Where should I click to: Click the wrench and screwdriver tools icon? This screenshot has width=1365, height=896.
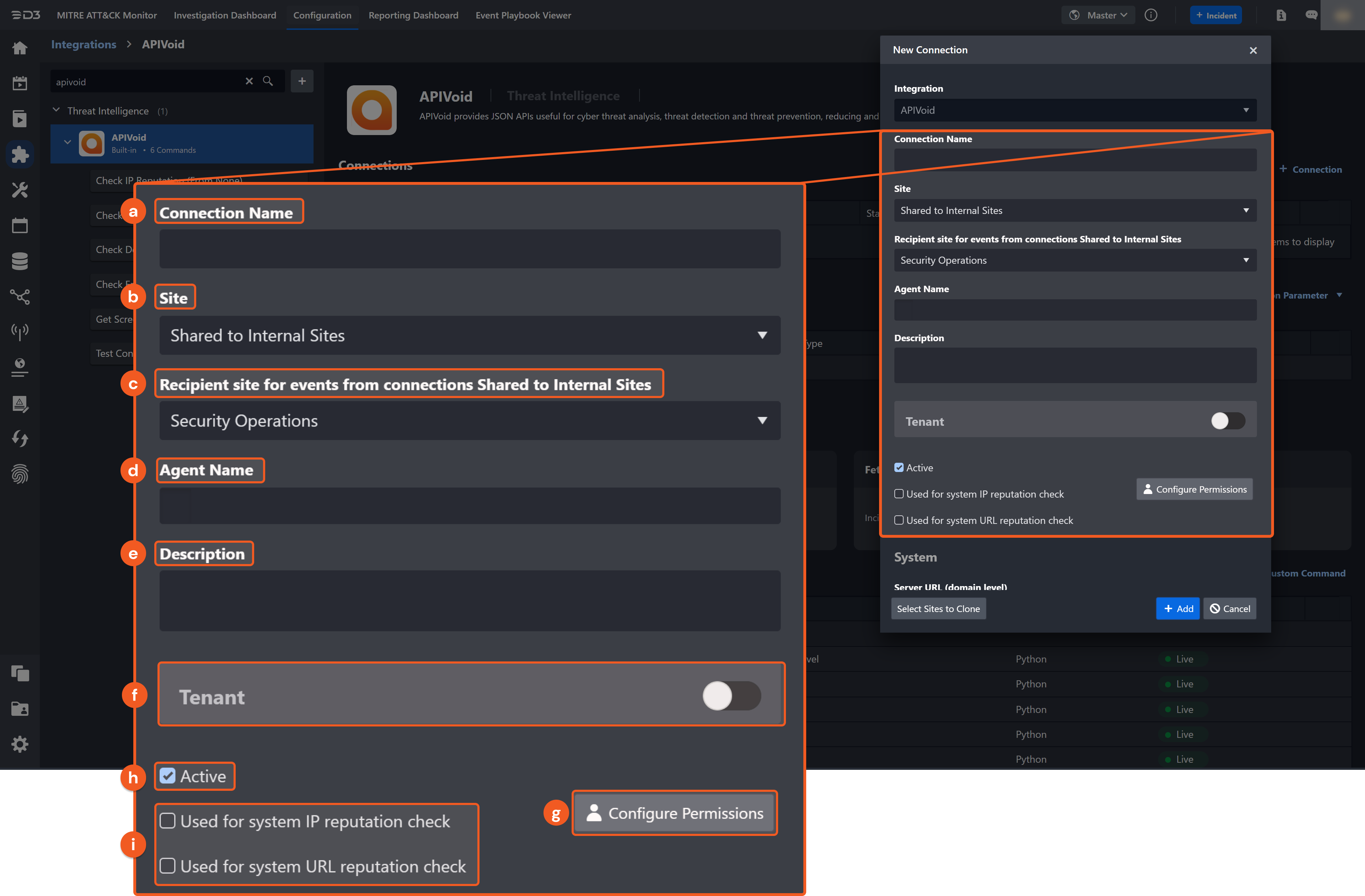coord(20,190)
